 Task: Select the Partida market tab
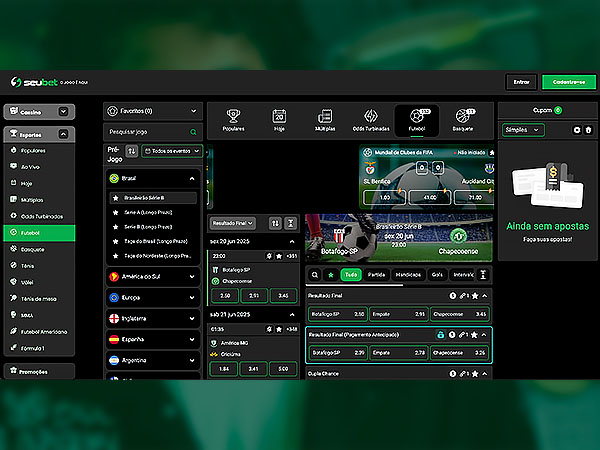376,274
